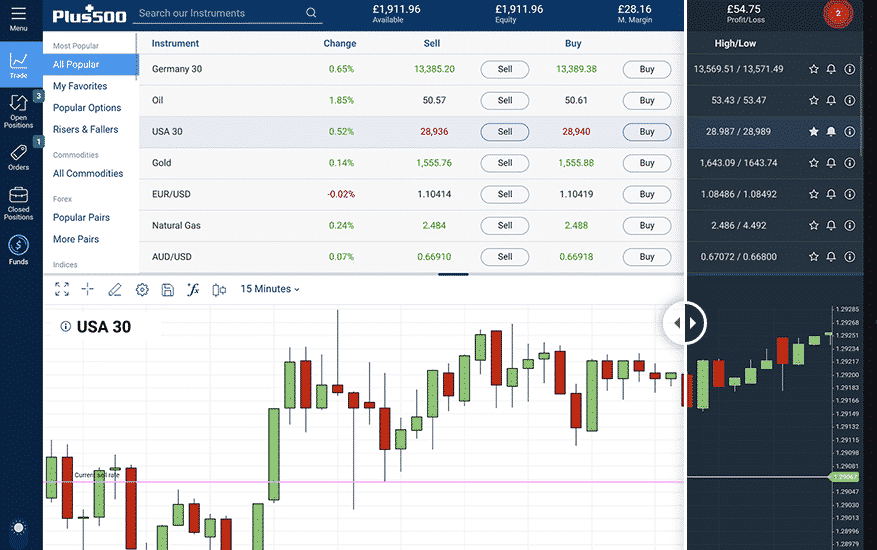Toggle filled favorite star for USA 30

[x=814, y=131]
